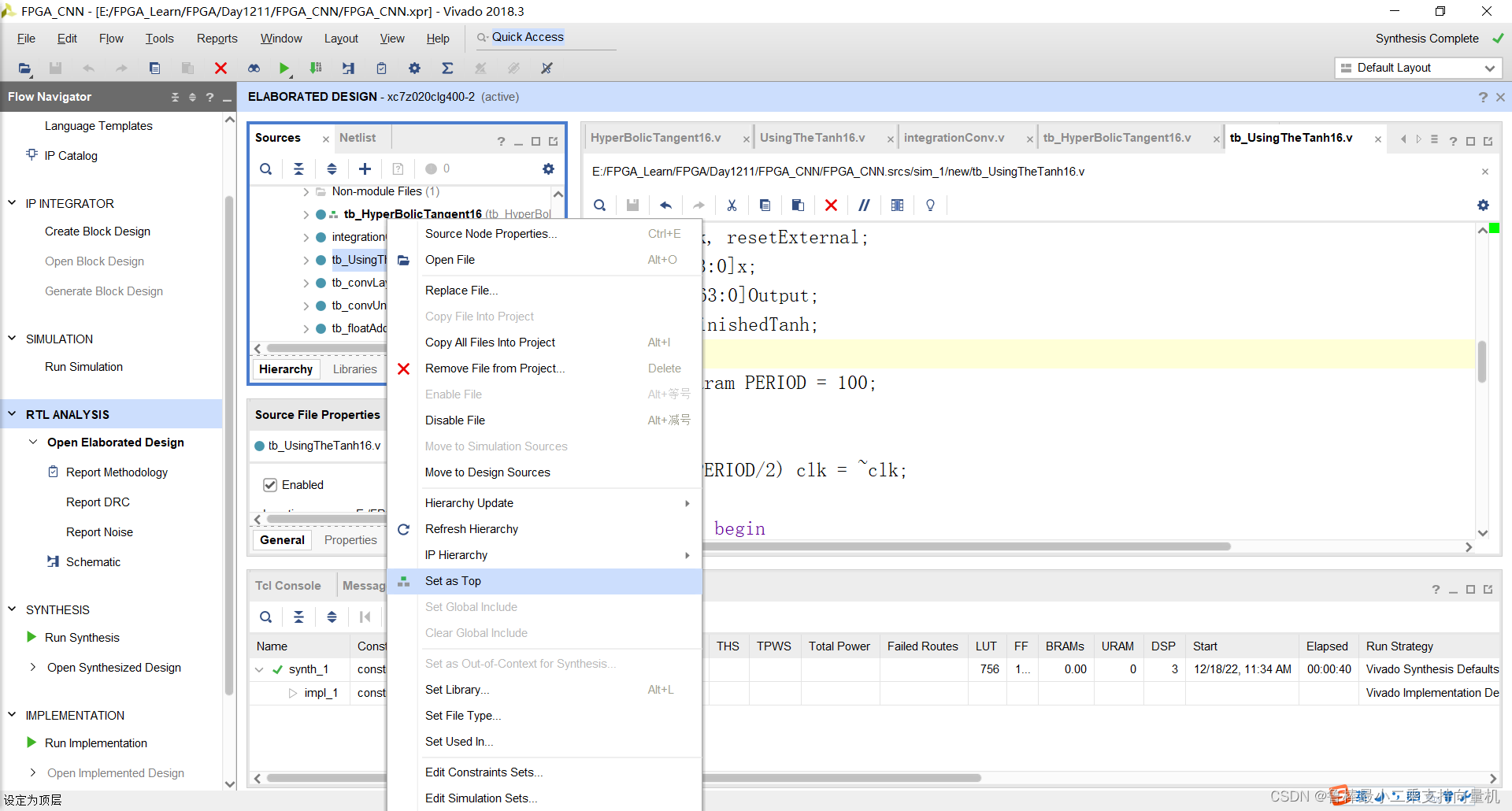Click Run Synthesis in Flow Navigator
This screenshot has height=811, width=1512.
pos(82,638)
